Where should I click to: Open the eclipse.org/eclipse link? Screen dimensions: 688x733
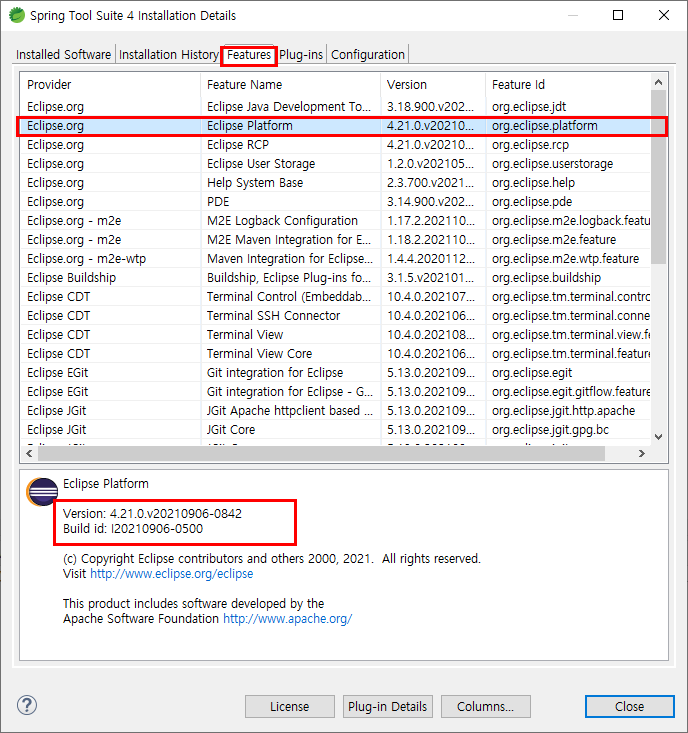172,574
